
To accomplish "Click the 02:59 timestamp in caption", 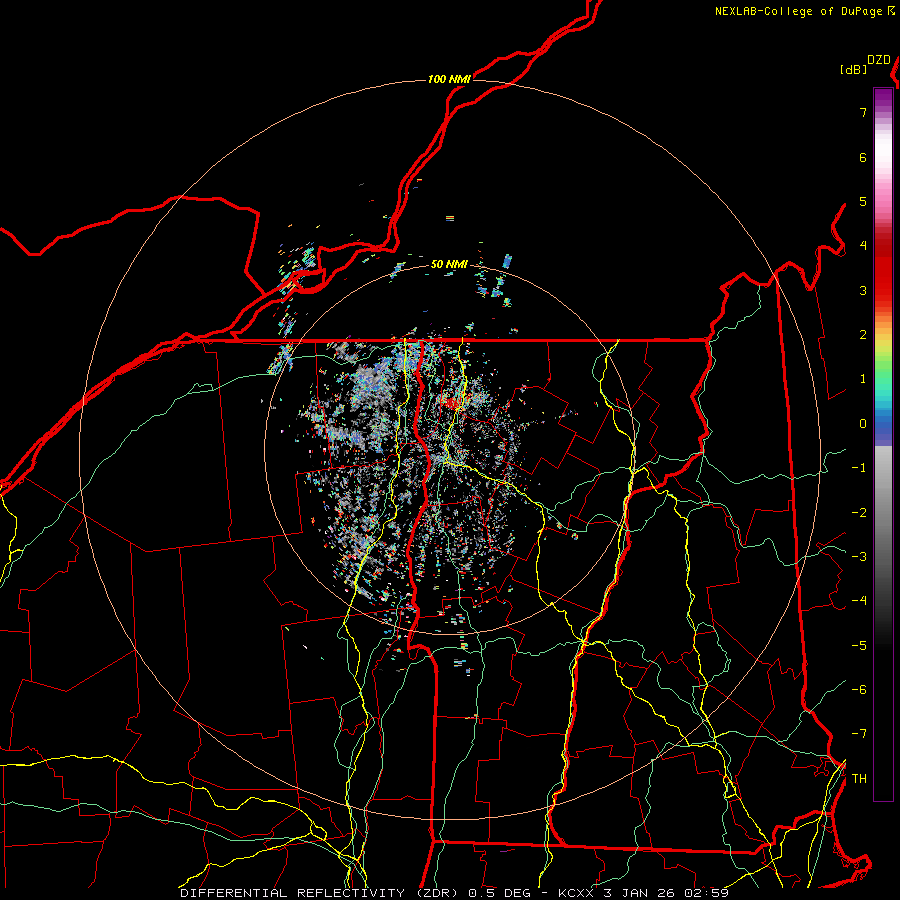I will tap(706, 893).
